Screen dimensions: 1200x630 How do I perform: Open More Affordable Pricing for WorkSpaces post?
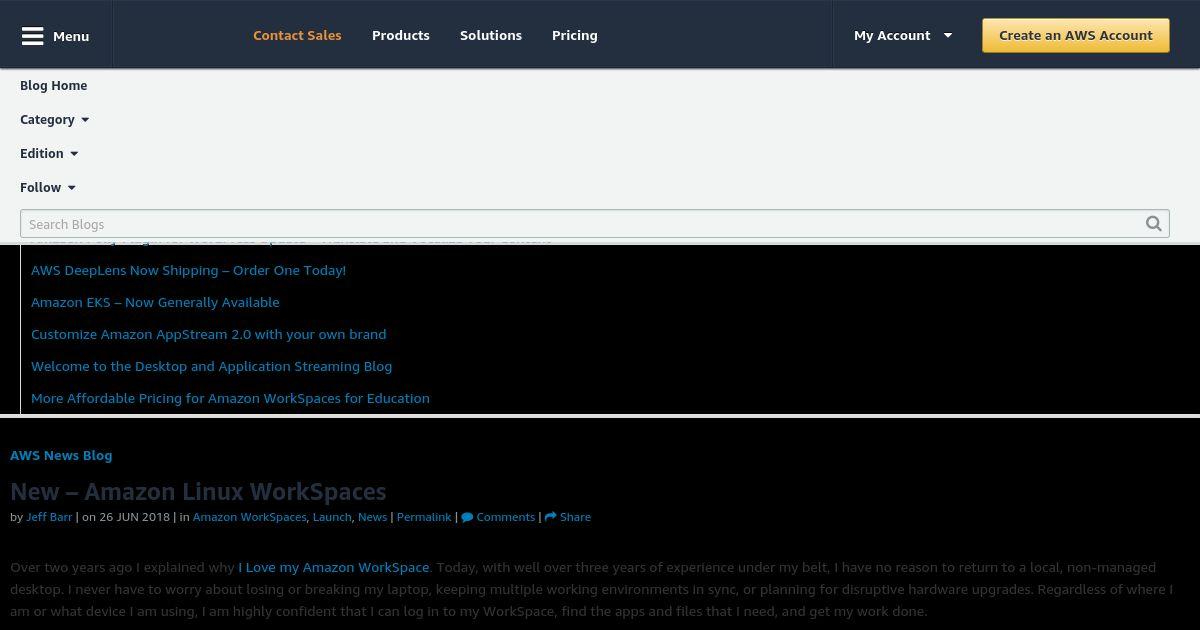pos(230,398)
